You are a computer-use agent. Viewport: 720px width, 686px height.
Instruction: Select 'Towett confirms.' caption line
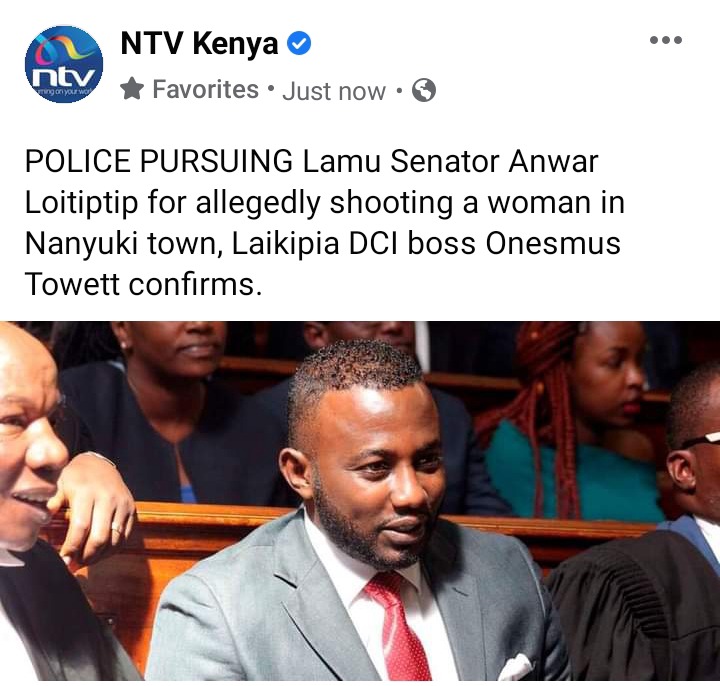coord(143,284)
